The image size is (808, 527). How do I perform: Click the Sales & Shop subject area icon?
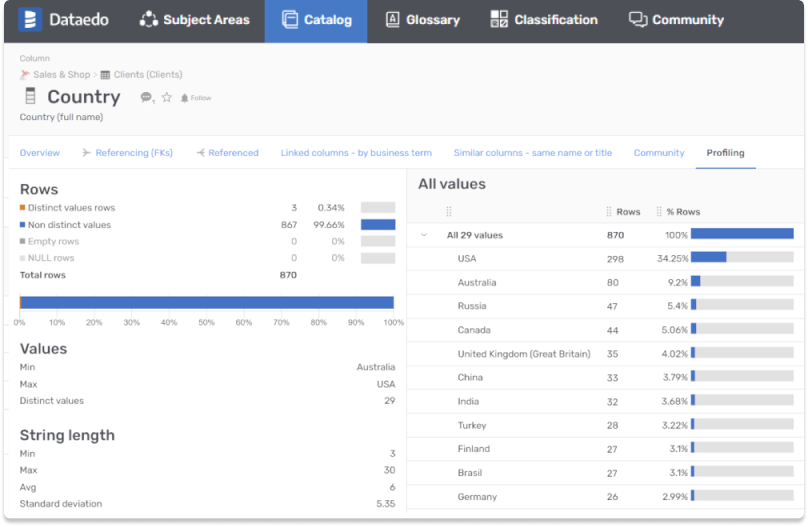[25, 74]
